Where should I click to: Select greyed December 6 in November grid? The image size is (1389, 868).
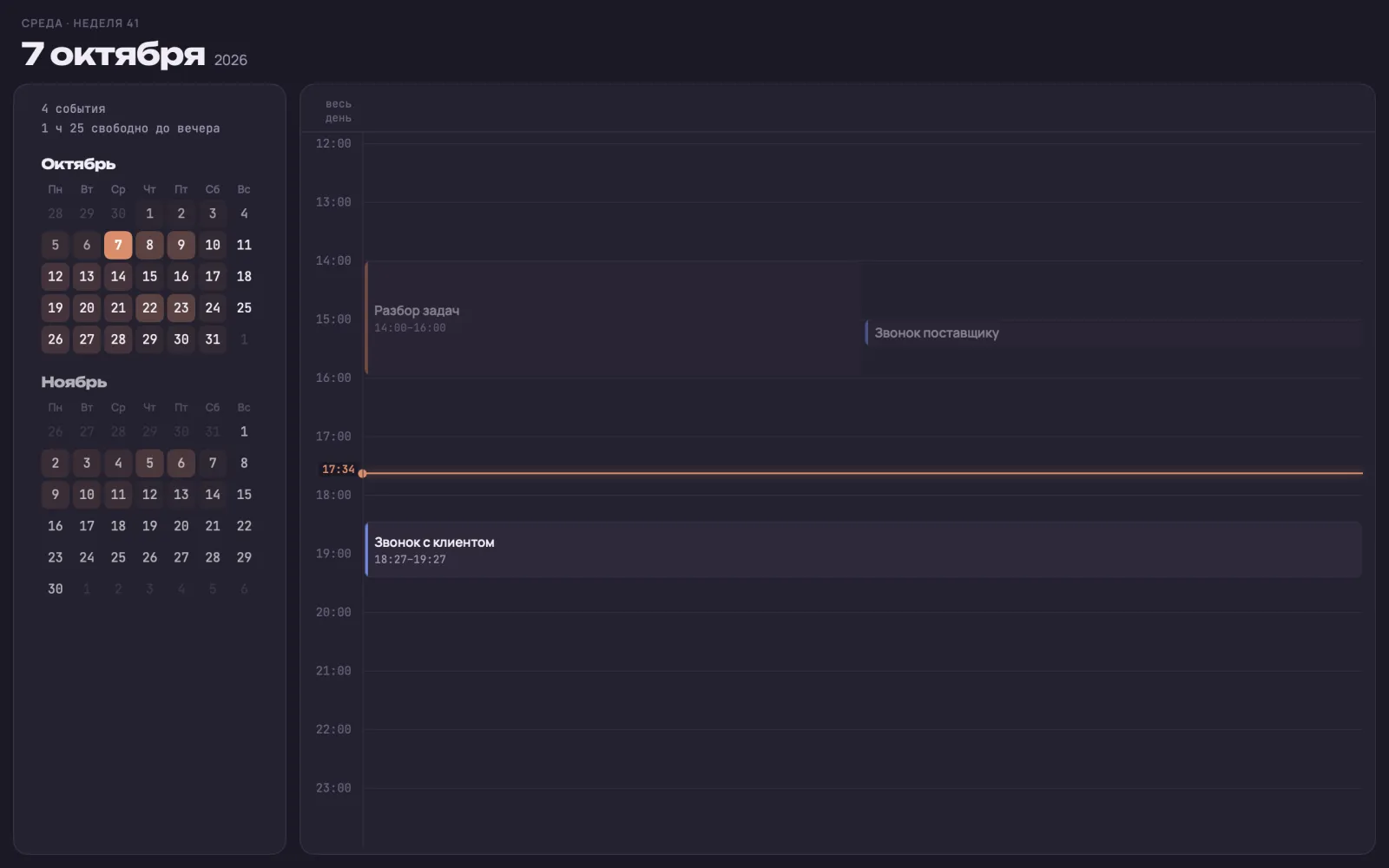pos(244,589)
